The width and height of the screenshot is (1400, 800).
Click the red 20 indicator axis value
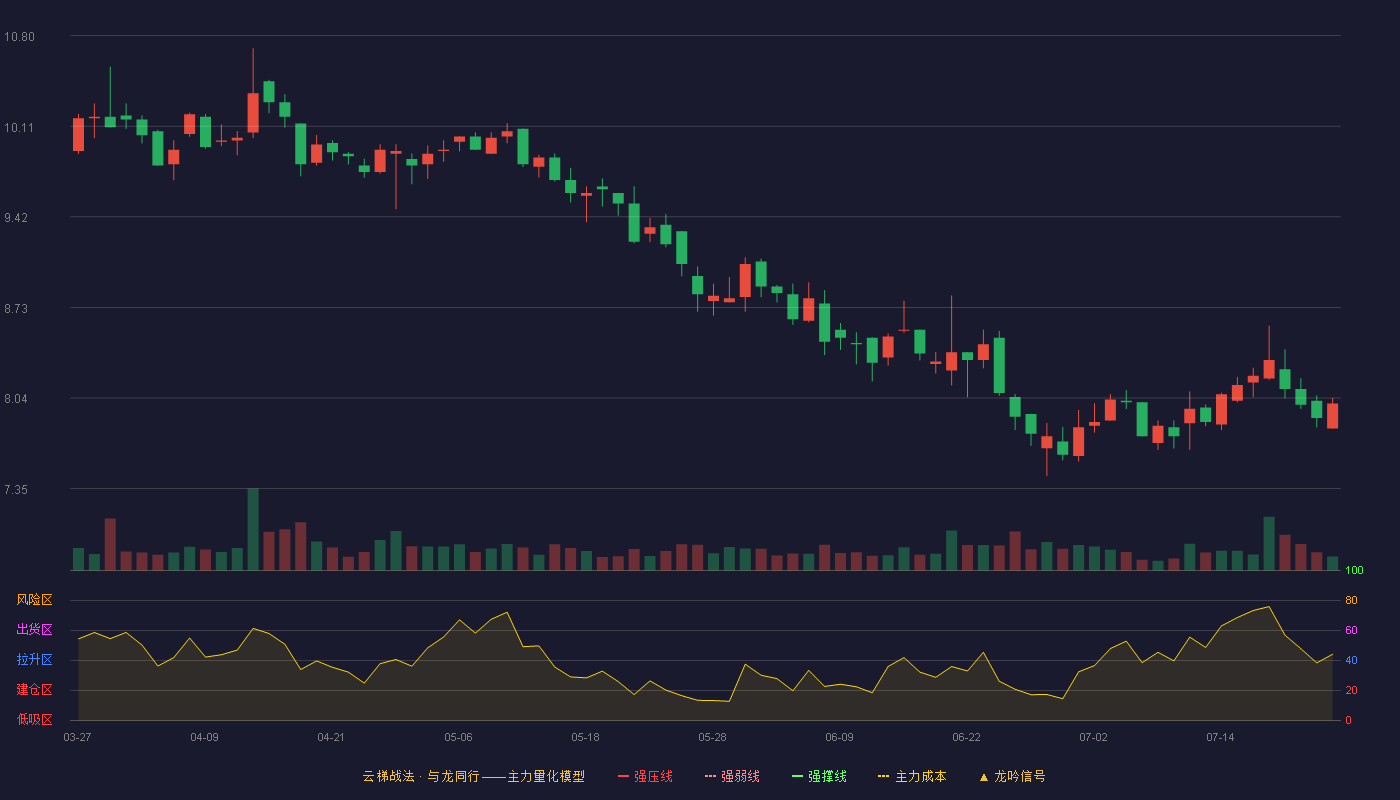coord(1351,690)
